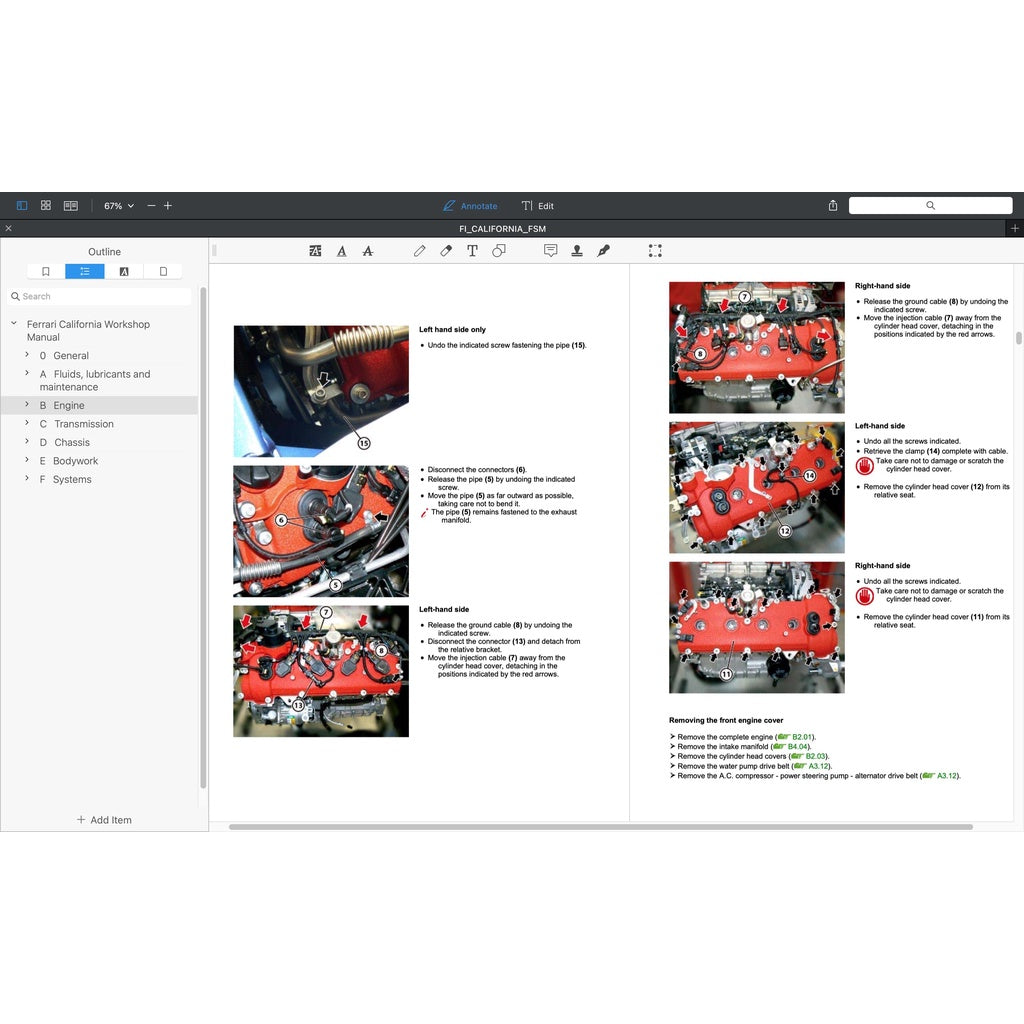1024x1024 pixels.
Task: Add a note comment annotation
Action: (551, 251)
